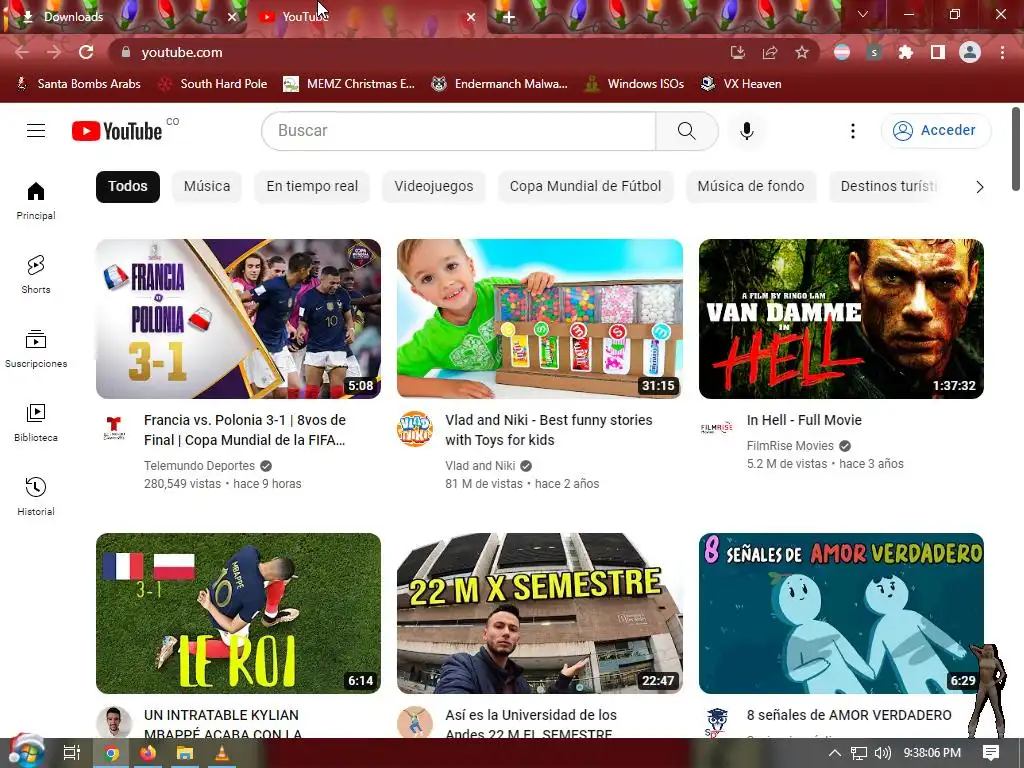Viewport: 1024px width, 768px height.
Task: Play Vlad and Niki candy thumbnail
Action: coord(539,319)
